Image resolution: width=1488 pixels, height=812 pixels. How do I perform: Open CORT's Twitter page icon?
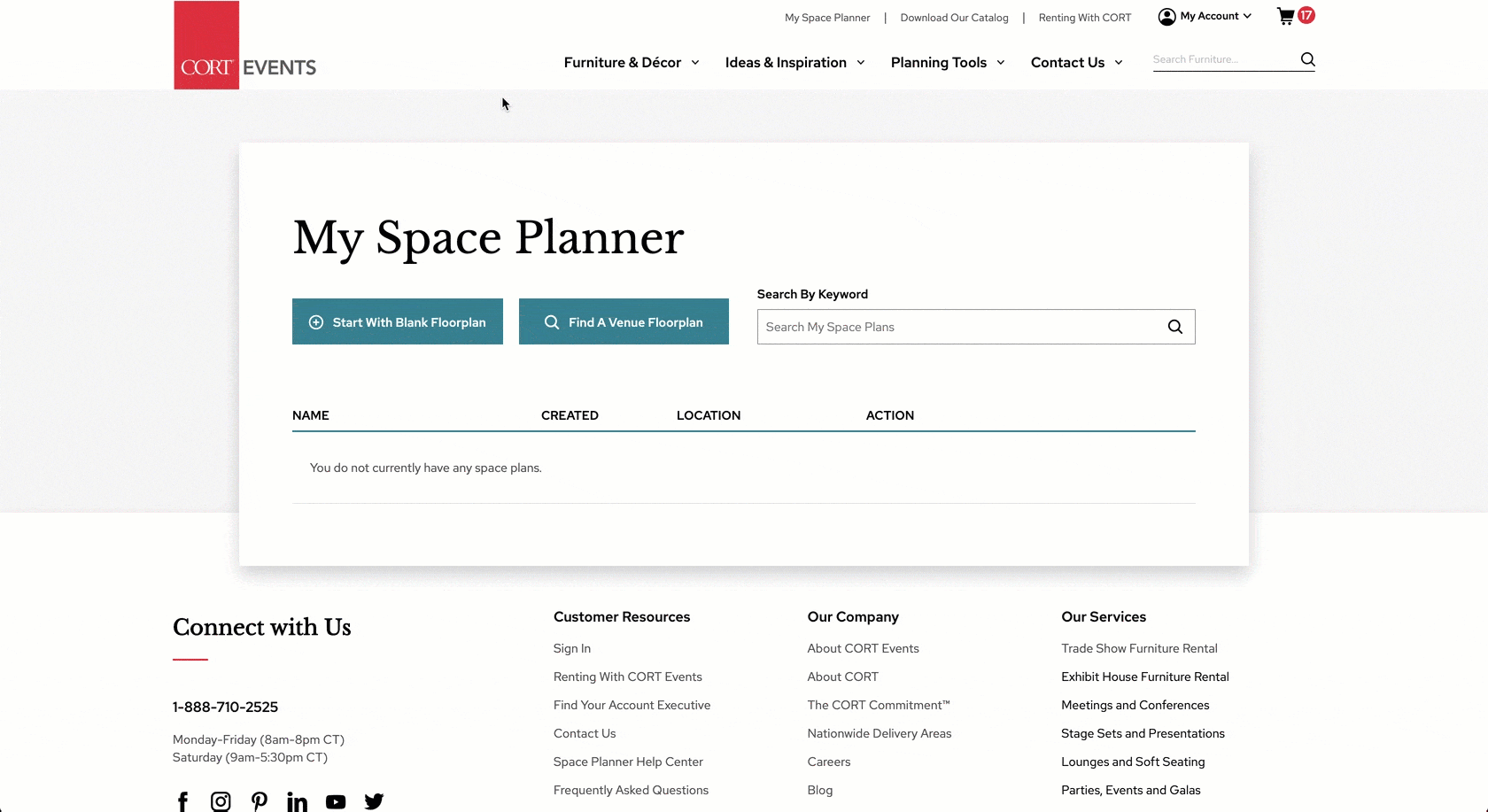(374, 801)
